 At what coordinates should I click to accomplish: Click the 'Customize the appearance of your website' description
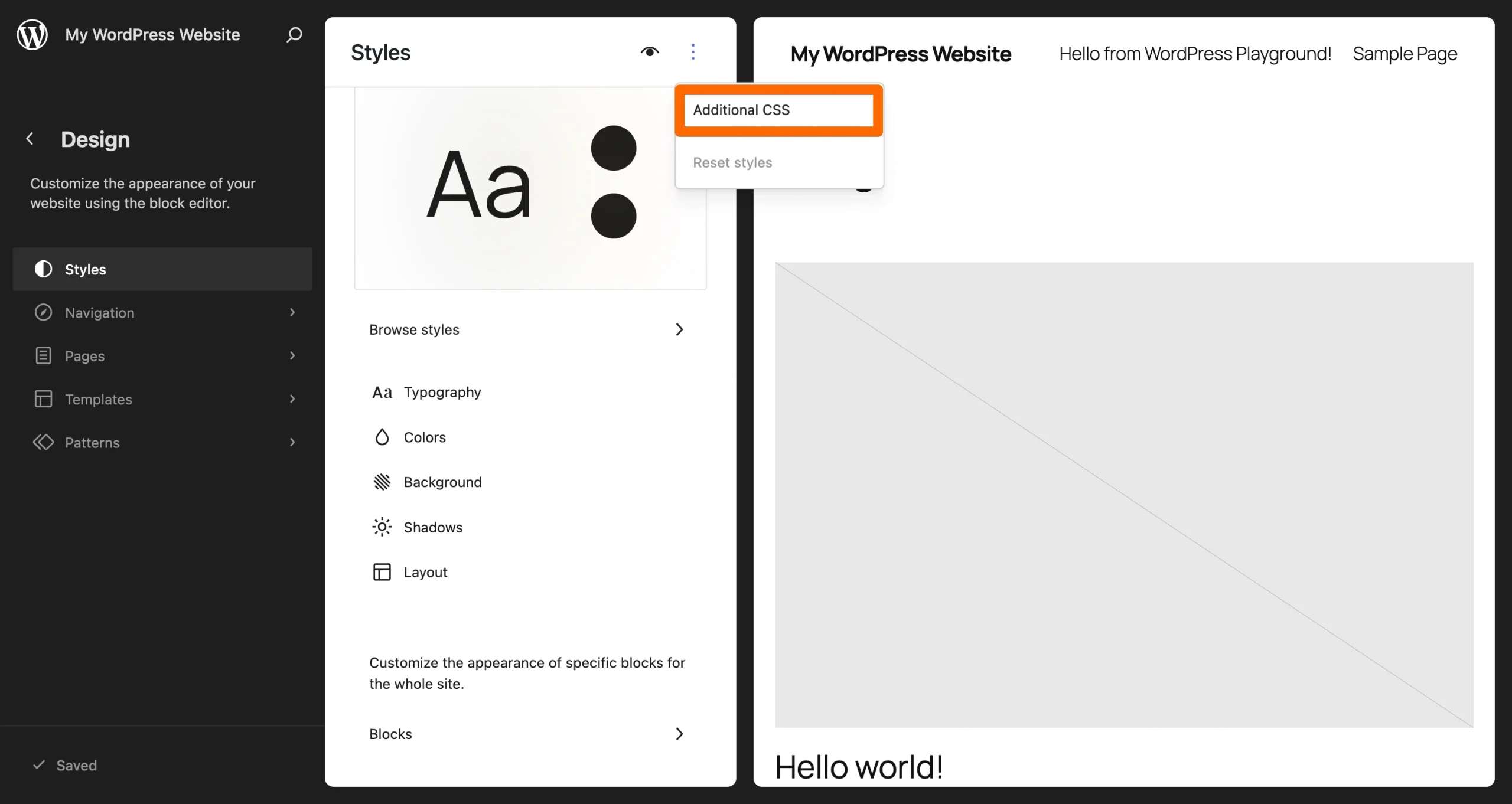click(143, 193)
